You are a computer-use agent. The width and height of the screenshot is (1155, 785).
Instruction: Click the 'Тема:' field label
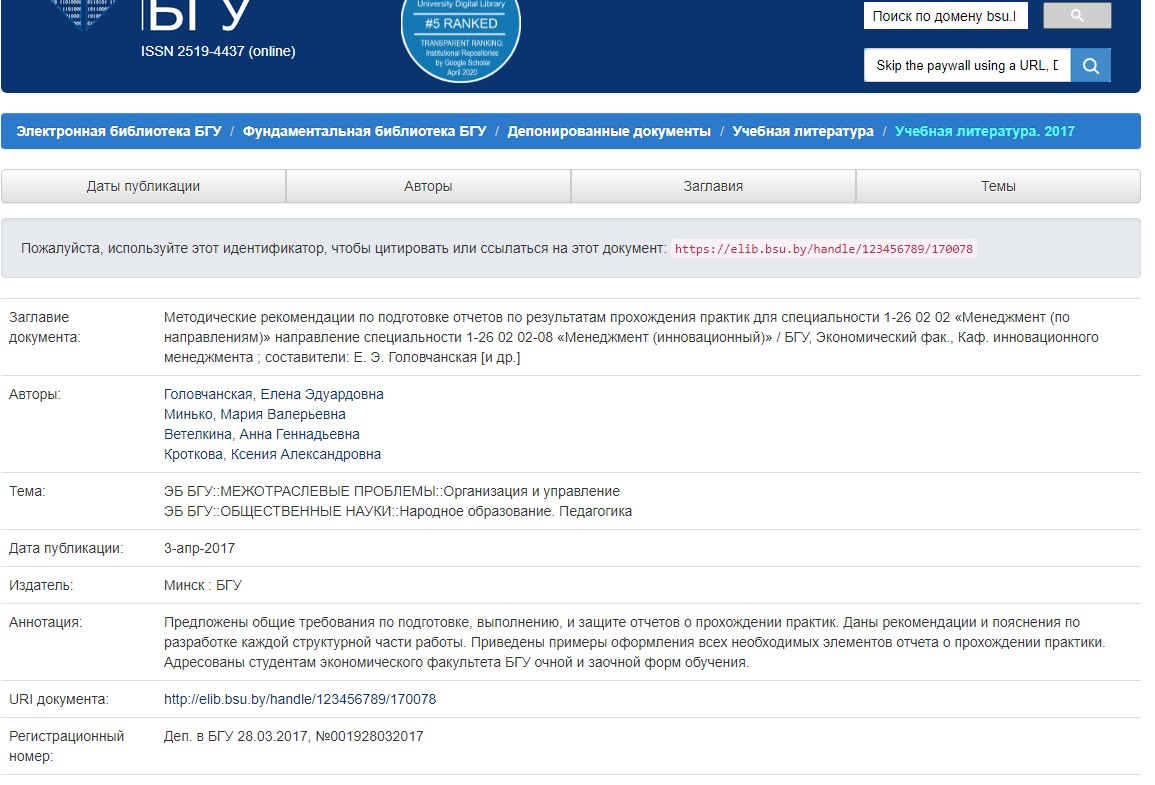(27, 491)
